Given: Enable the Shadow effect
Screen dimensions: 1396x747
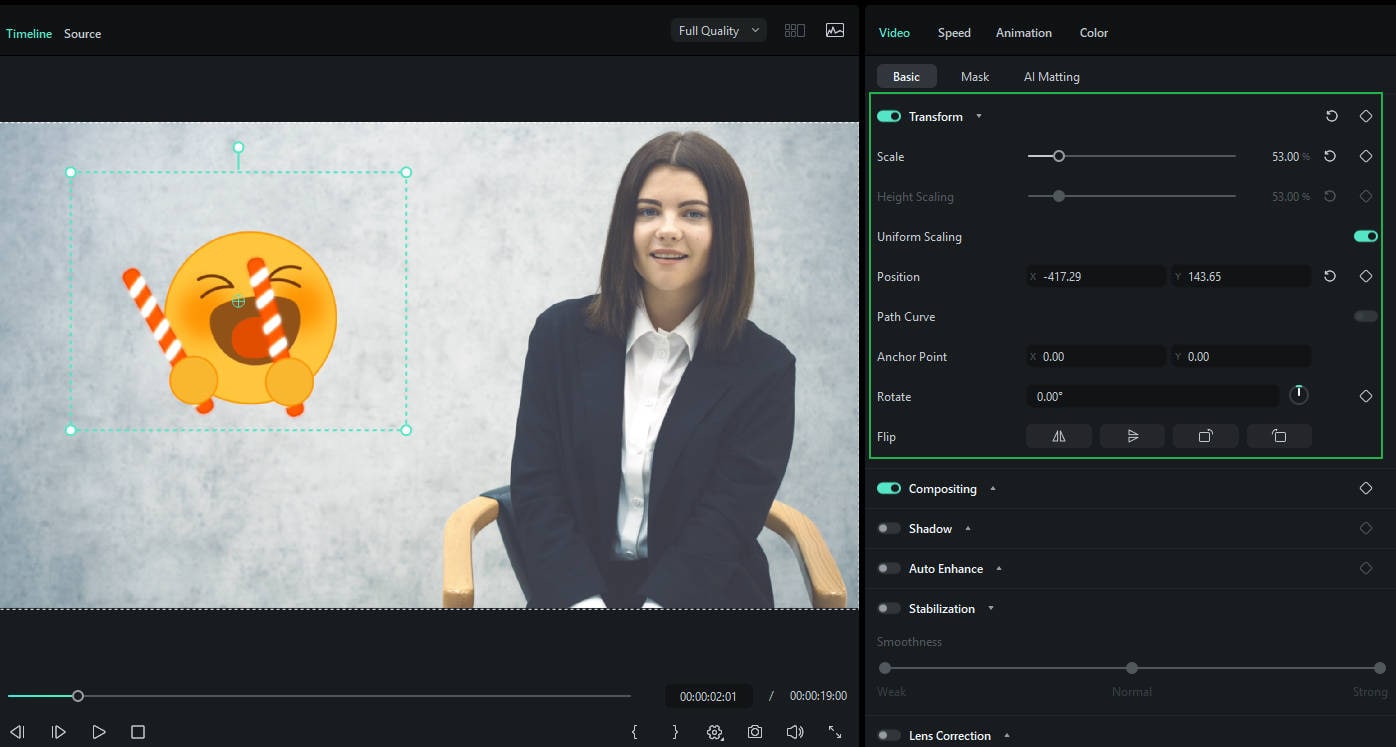Looking at the screenshot, I should (888, 528).
